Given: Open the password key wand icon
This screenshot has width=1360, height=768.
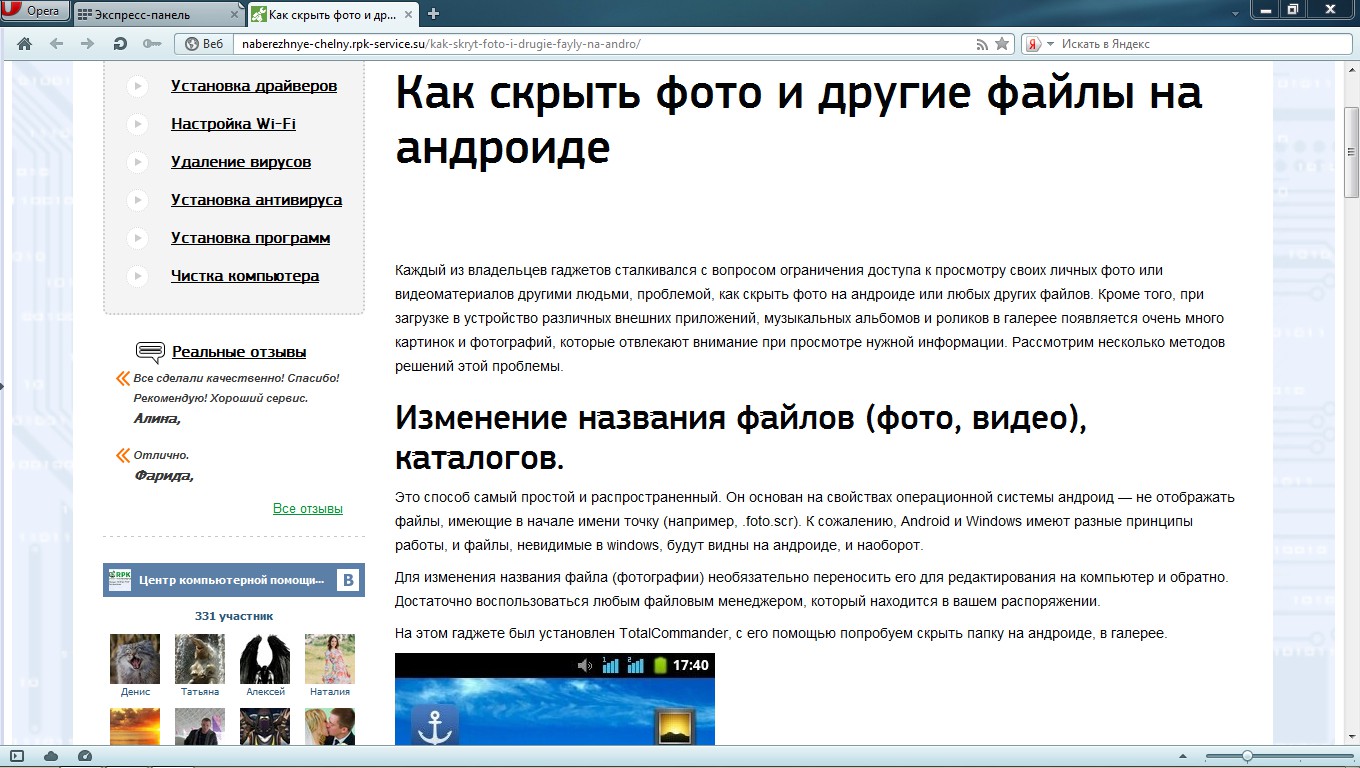Looking at the screenshot, I should [151, 44].
